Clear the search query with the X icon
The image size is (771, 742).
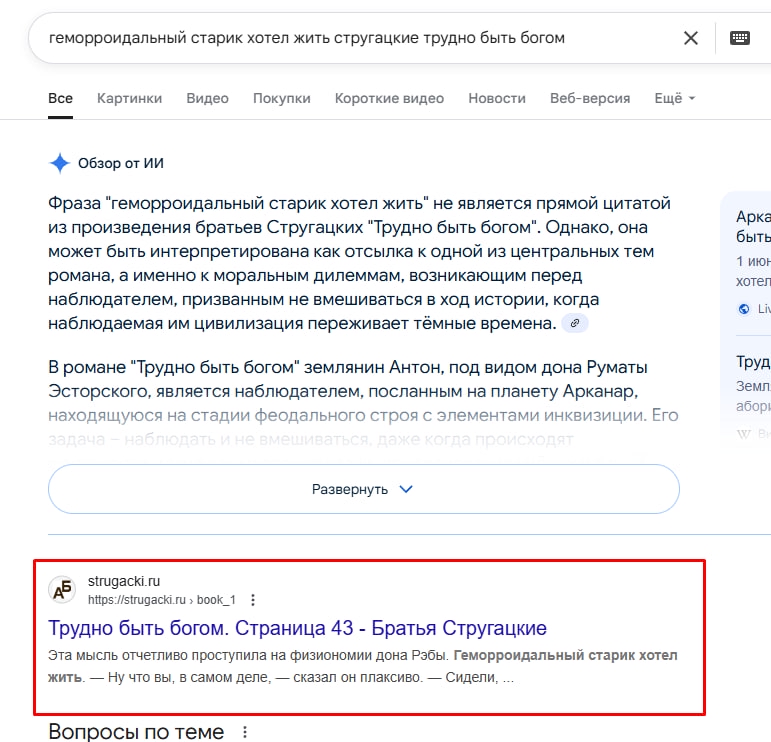(690, 38)
